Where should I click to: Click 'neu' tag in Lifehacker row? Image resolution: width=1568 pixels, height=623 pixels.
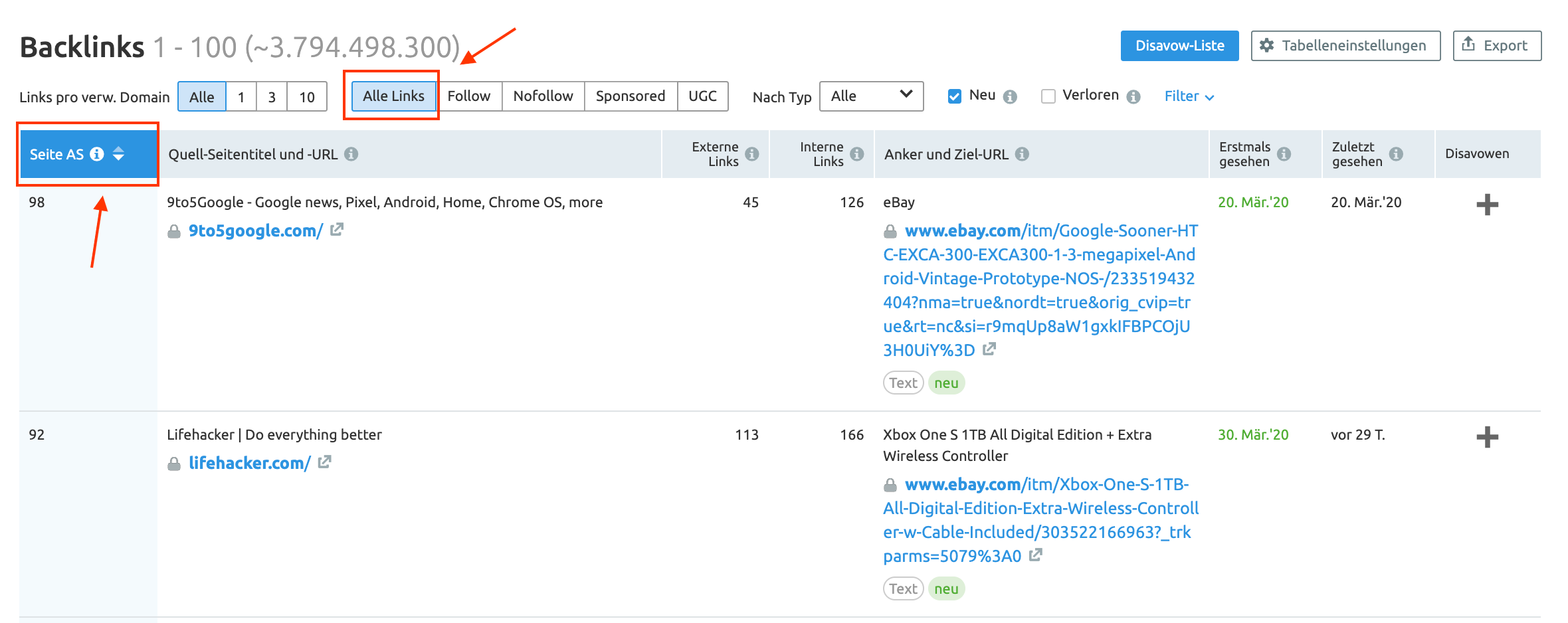pyautogui.click(x=947, y=589)
